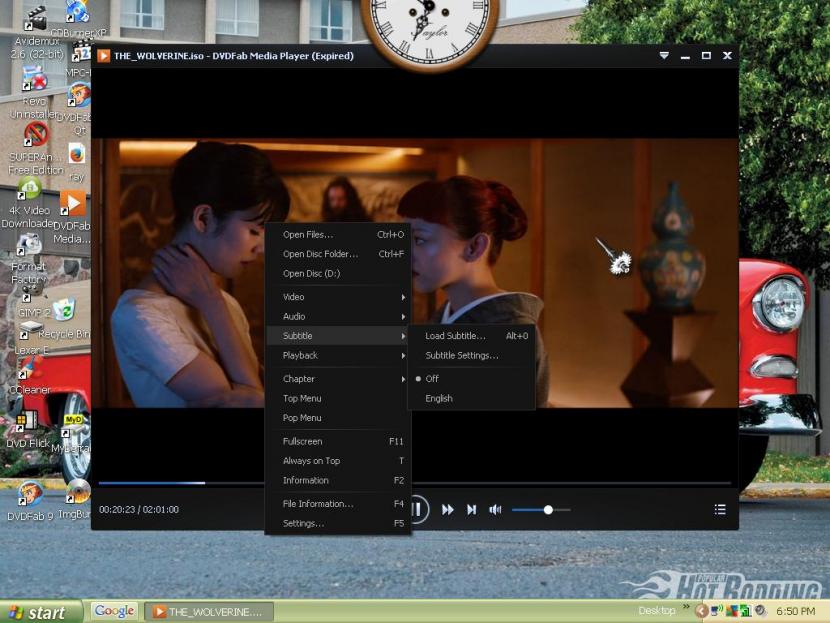Launch CCleaner from the desktop

[x=31, y=367]
